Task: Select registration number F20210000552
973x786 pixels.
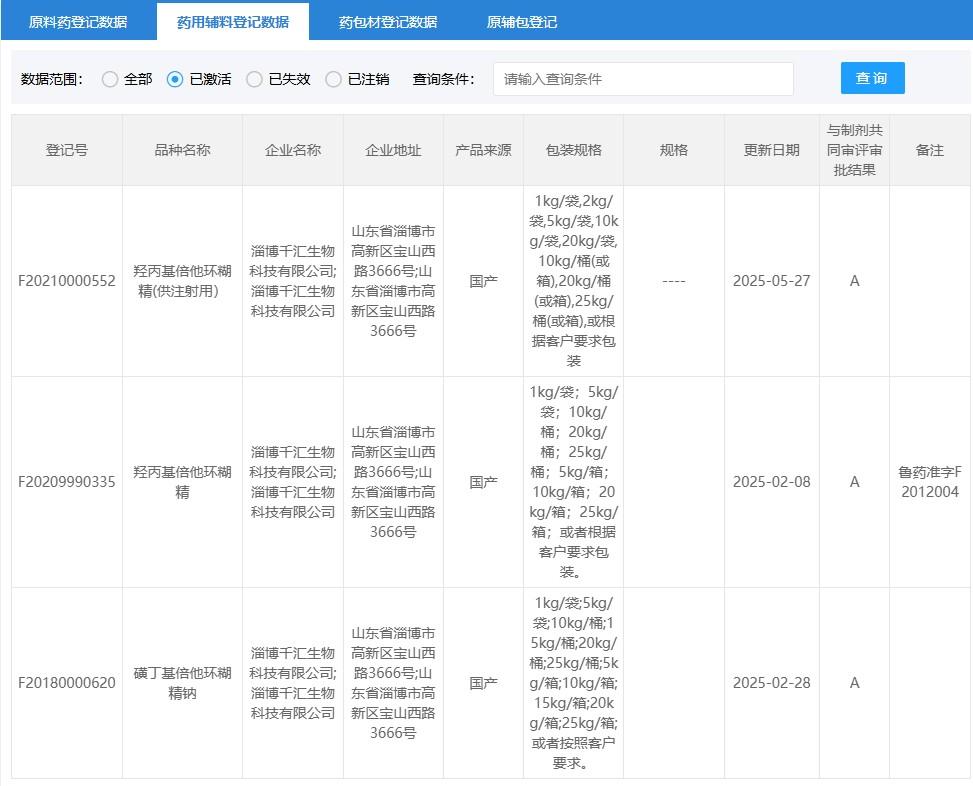Action: tap(67, 281)
